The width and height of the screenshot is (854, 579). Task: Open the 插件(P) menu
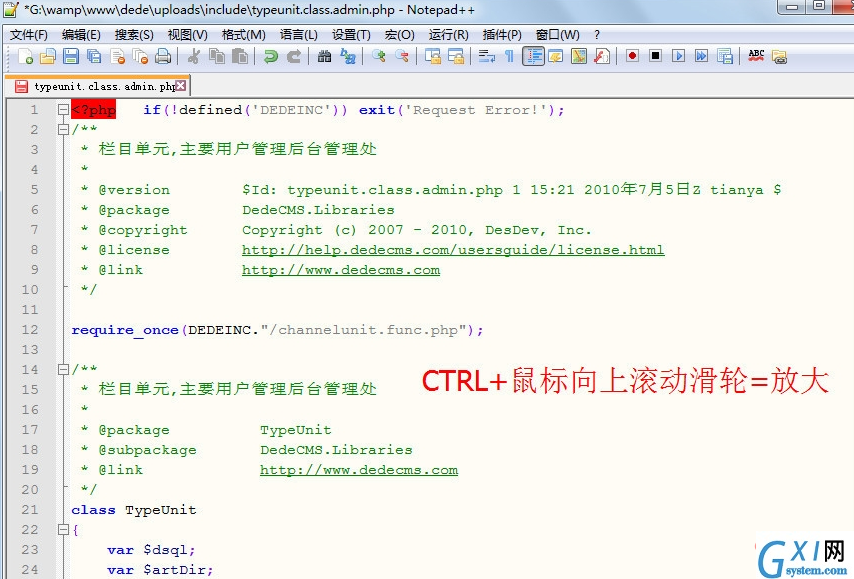coord(502,35)
